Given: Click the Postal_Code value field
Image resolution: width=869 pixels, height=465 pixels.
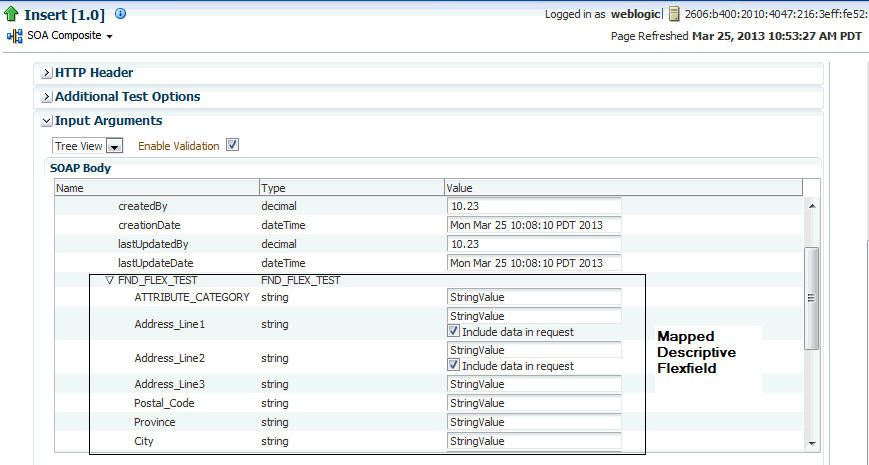Looking at the screenshot, I should pos(534,403).
